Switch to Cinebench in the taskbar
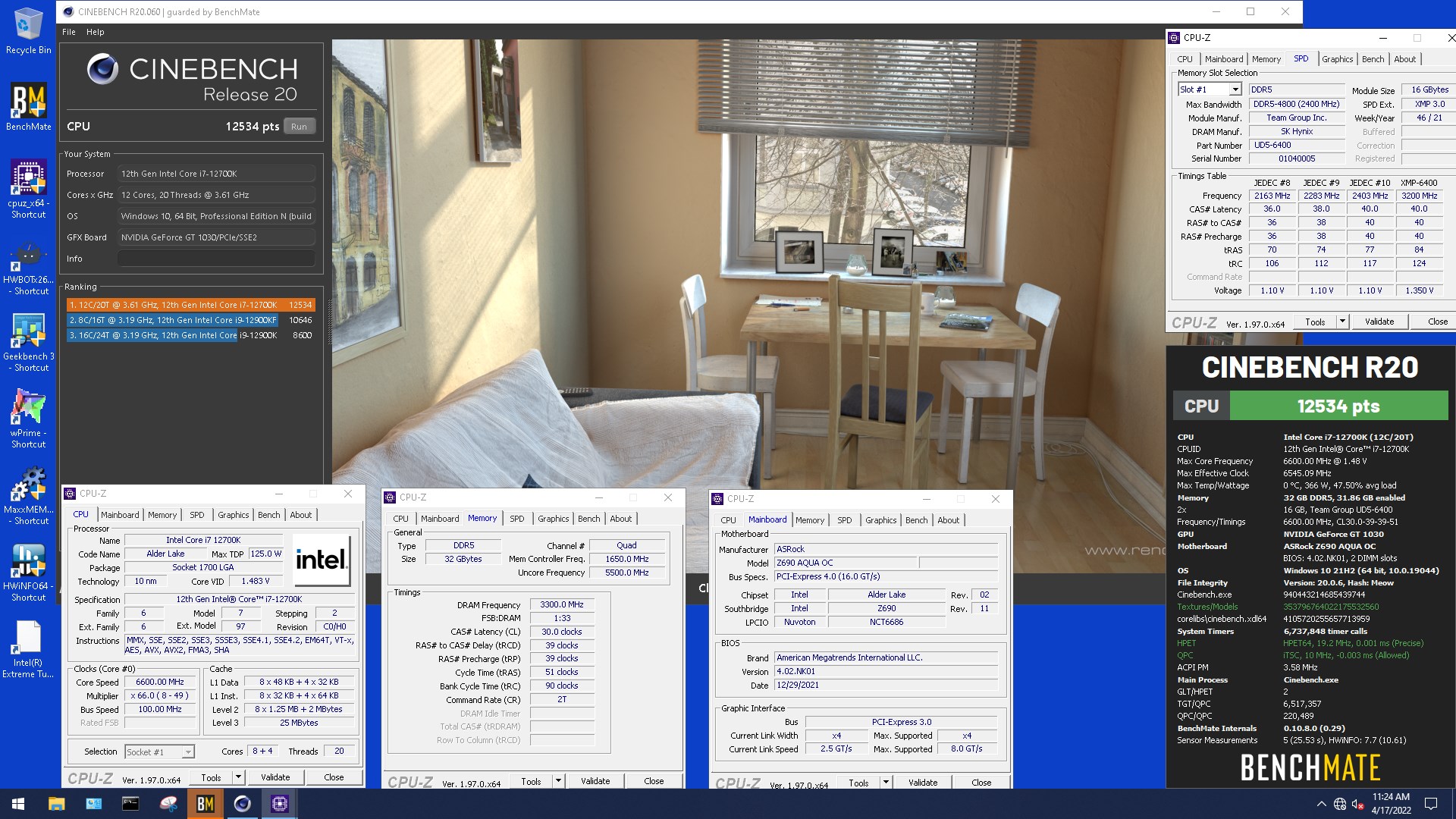Image resolution: width=1456 pixels, height=819 pixels. [x=242, y=804]
